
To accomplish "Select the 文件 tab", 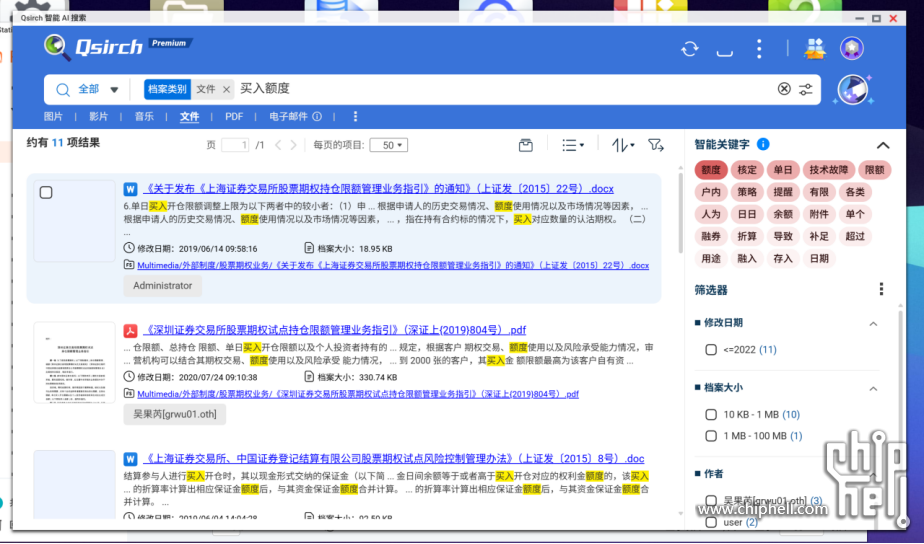I will pyautogui.click(x=189, y=116).
